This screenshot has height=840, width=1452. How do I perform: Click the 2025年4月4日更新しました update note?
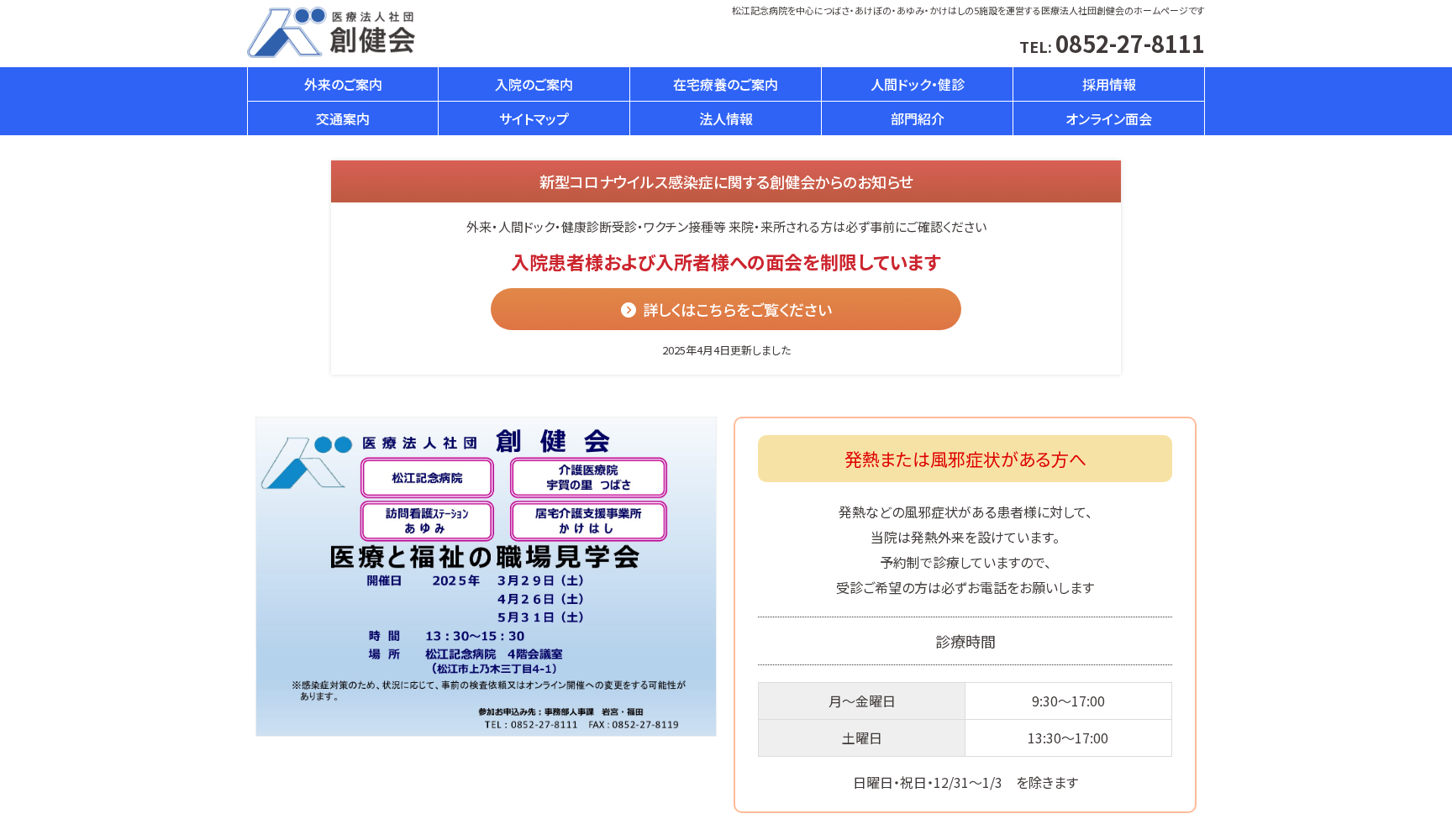point(725,351)
